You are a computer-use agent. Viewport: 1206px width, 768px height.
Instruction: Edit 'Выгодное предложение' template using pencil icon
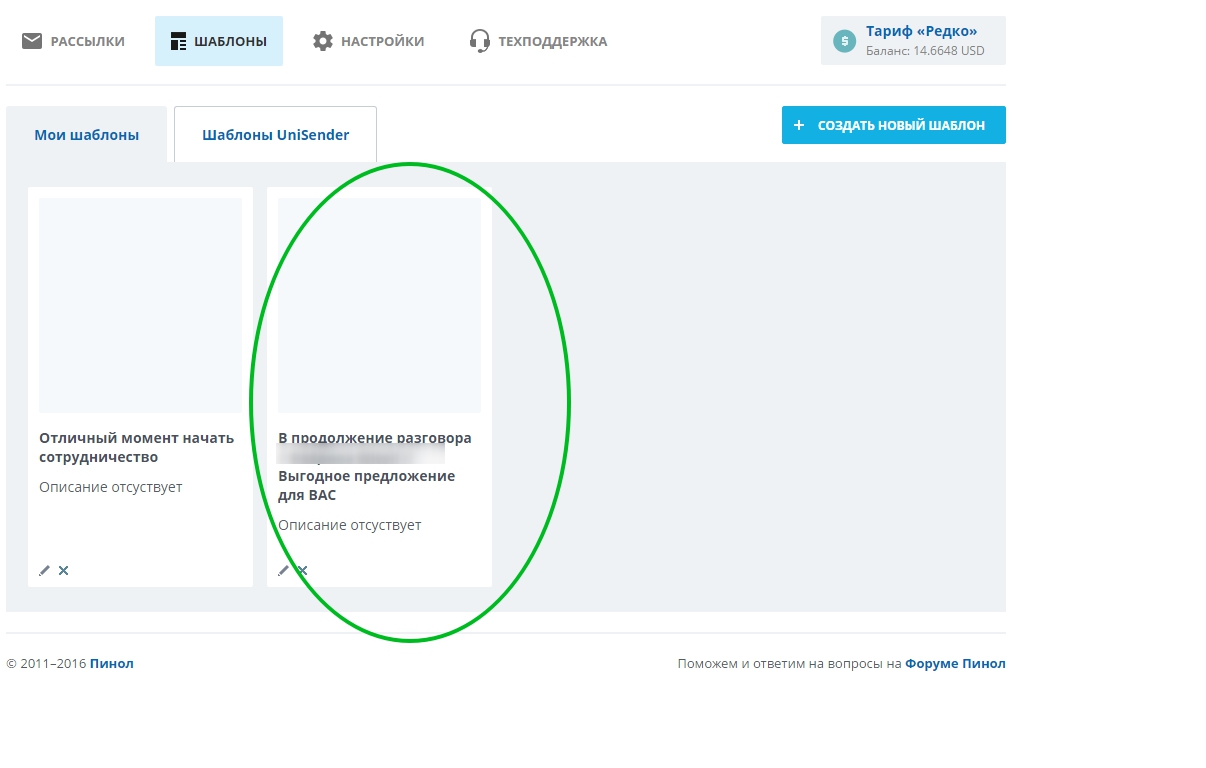click(x=283, y=571)
